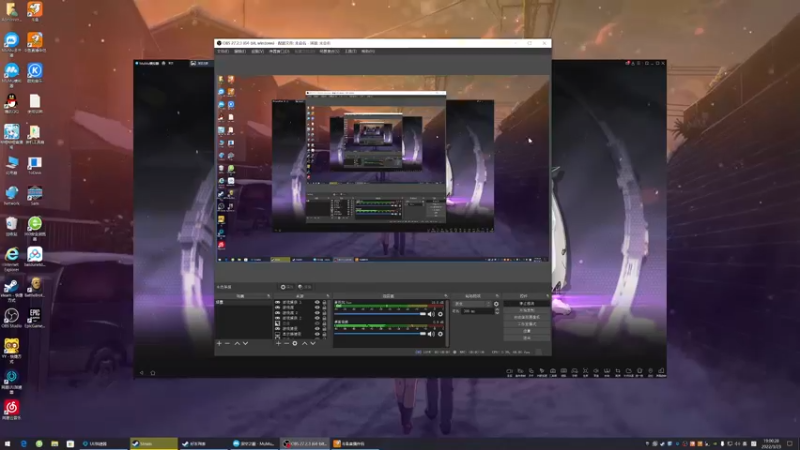Toggle eye visibility of the sixth source
The width and height of the screenshot is (800, 450).
coord(317,329)
